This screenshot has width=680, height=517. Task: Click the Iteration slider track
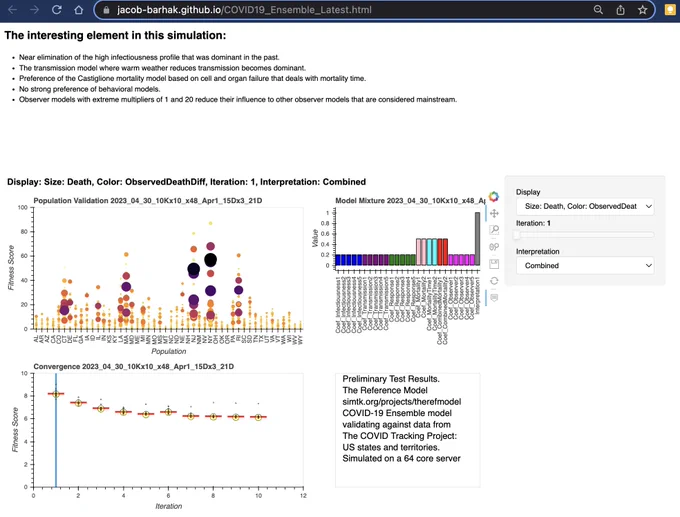pos(585,235)
